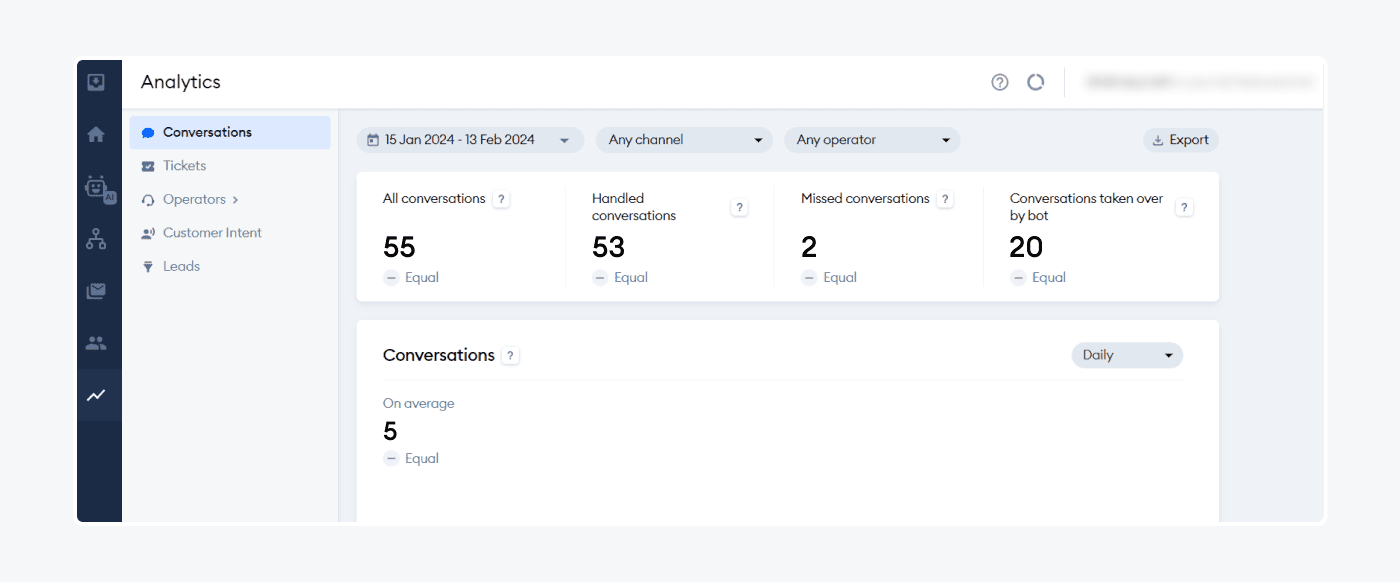Click the Export button
Screen dimensions: 1400x582
1180,140
